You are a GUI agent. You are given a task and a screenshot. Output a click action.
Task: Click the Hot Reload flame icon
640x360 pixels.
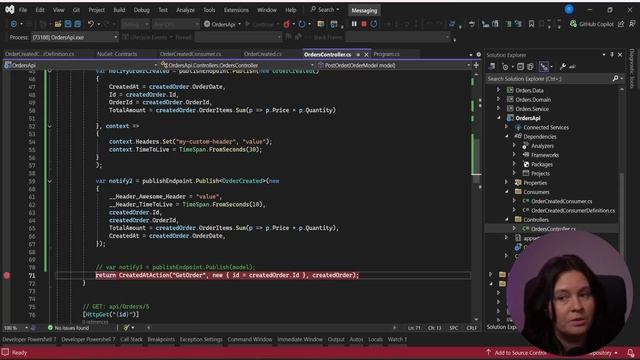point(287,24)
